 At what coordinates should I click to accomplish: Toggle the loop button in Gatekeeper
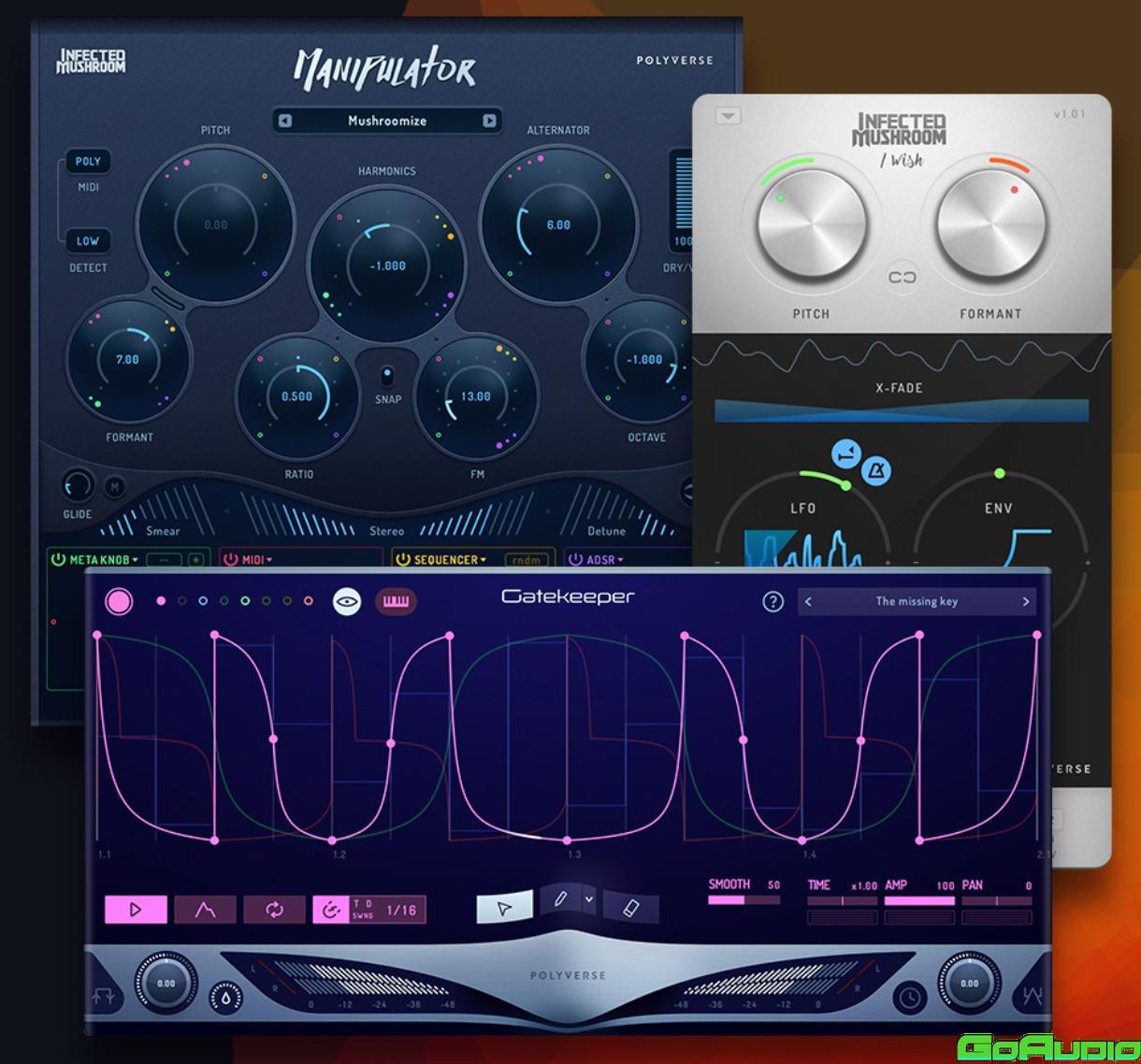click(274, 910)
